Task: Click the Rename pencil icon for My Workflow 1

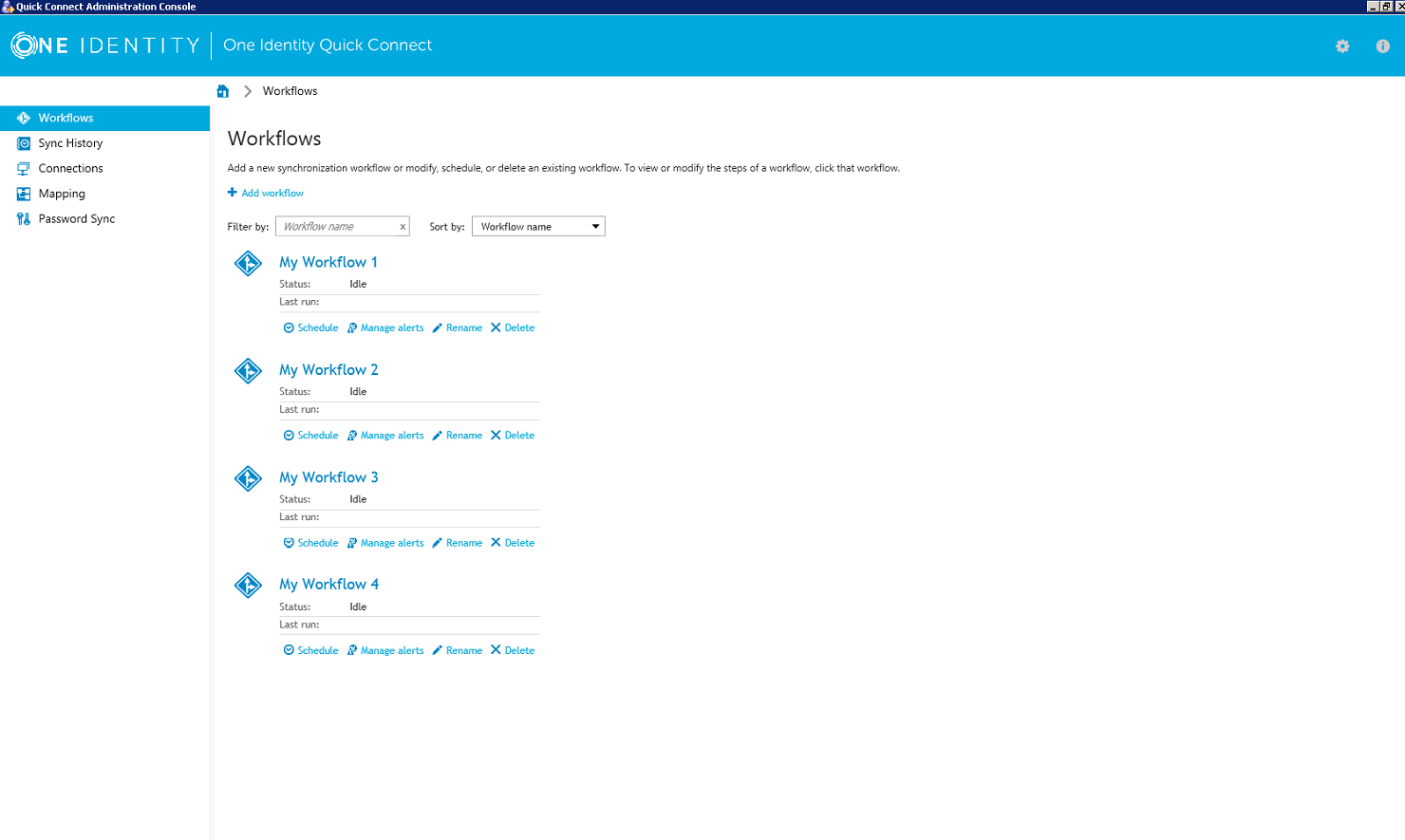Action: tap(438, 327)
